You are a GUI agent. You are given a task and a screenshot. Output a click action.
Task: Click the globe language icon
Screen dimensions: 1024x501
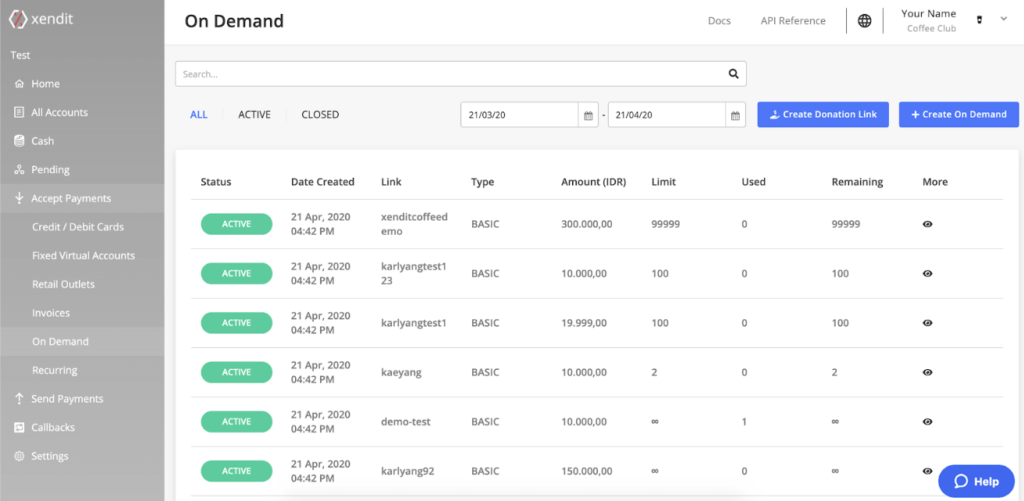pyautogui.click(x=865, y=21)
